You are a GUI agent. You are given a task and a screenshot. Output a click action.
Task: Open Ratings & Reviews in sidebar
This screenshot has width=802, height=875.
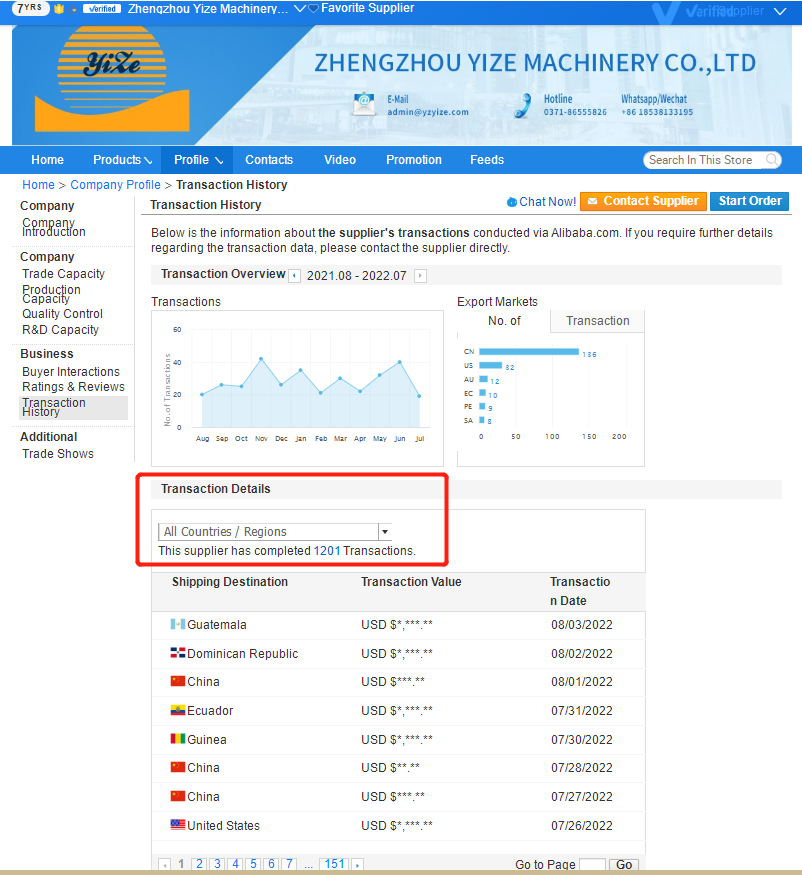click(73, 387)
